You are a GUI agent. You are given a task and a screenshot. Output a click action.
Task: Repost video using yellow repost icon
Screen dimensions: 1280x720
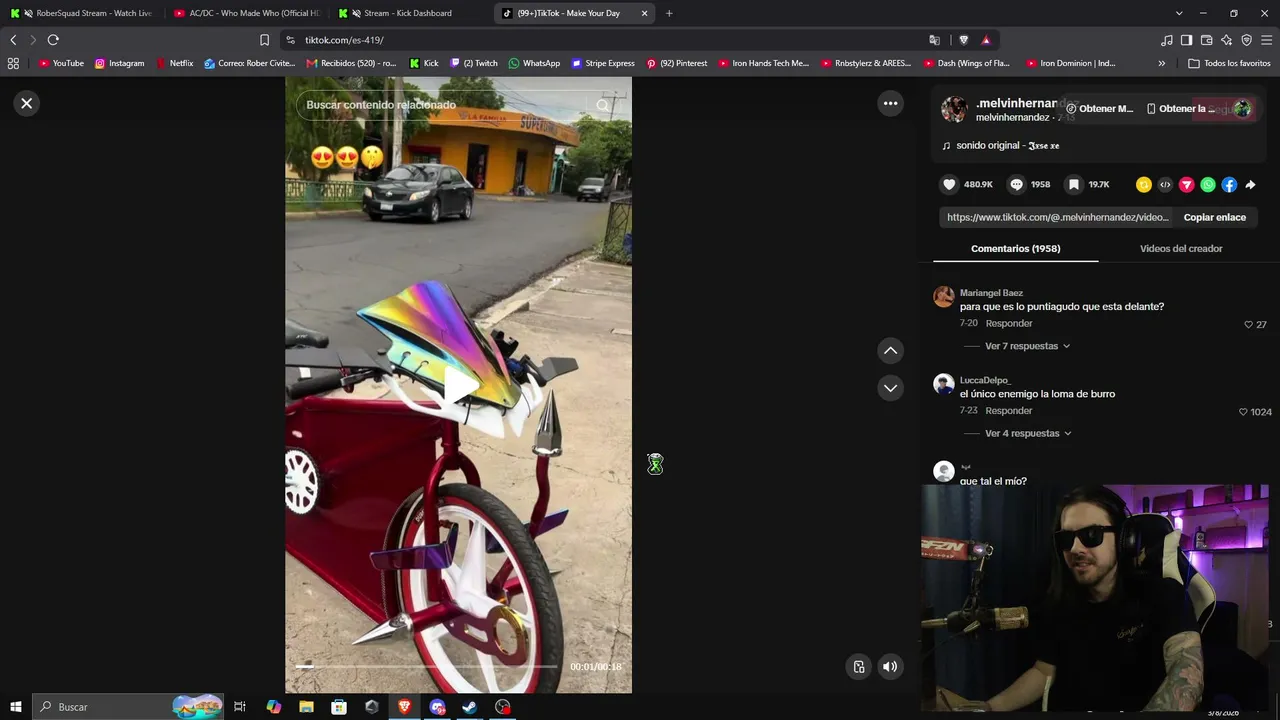(1144, 184)
